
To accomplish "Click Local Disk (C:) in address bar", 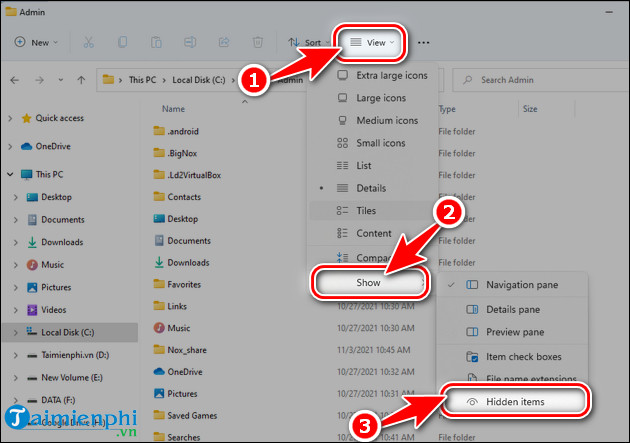I will 199,80.
